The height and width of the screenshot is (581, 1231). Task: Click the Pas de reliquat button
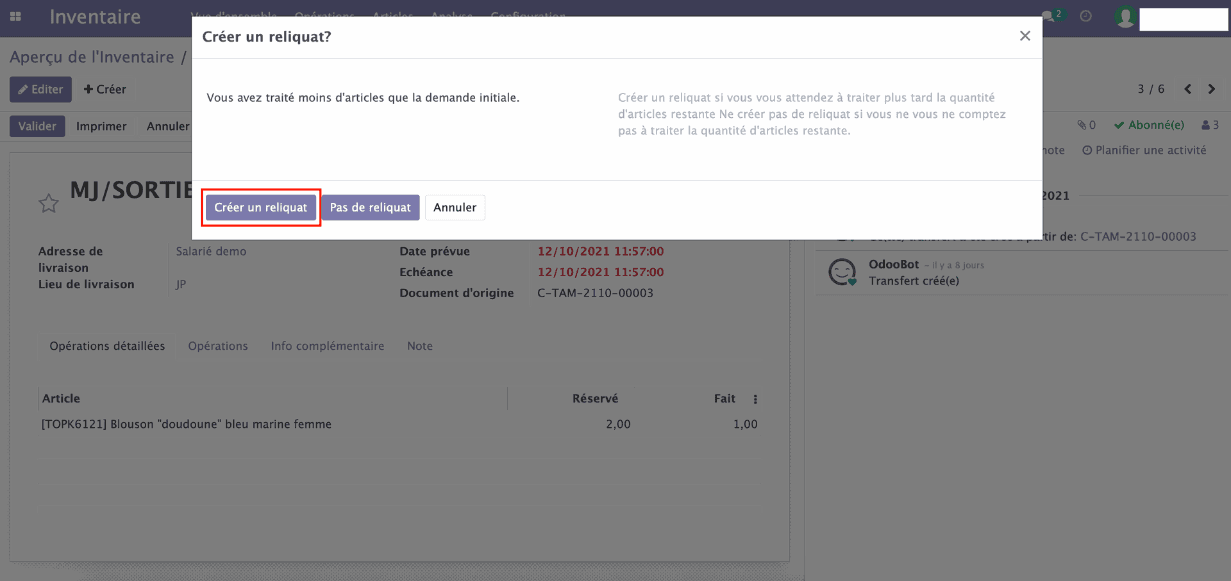point(371,207)
